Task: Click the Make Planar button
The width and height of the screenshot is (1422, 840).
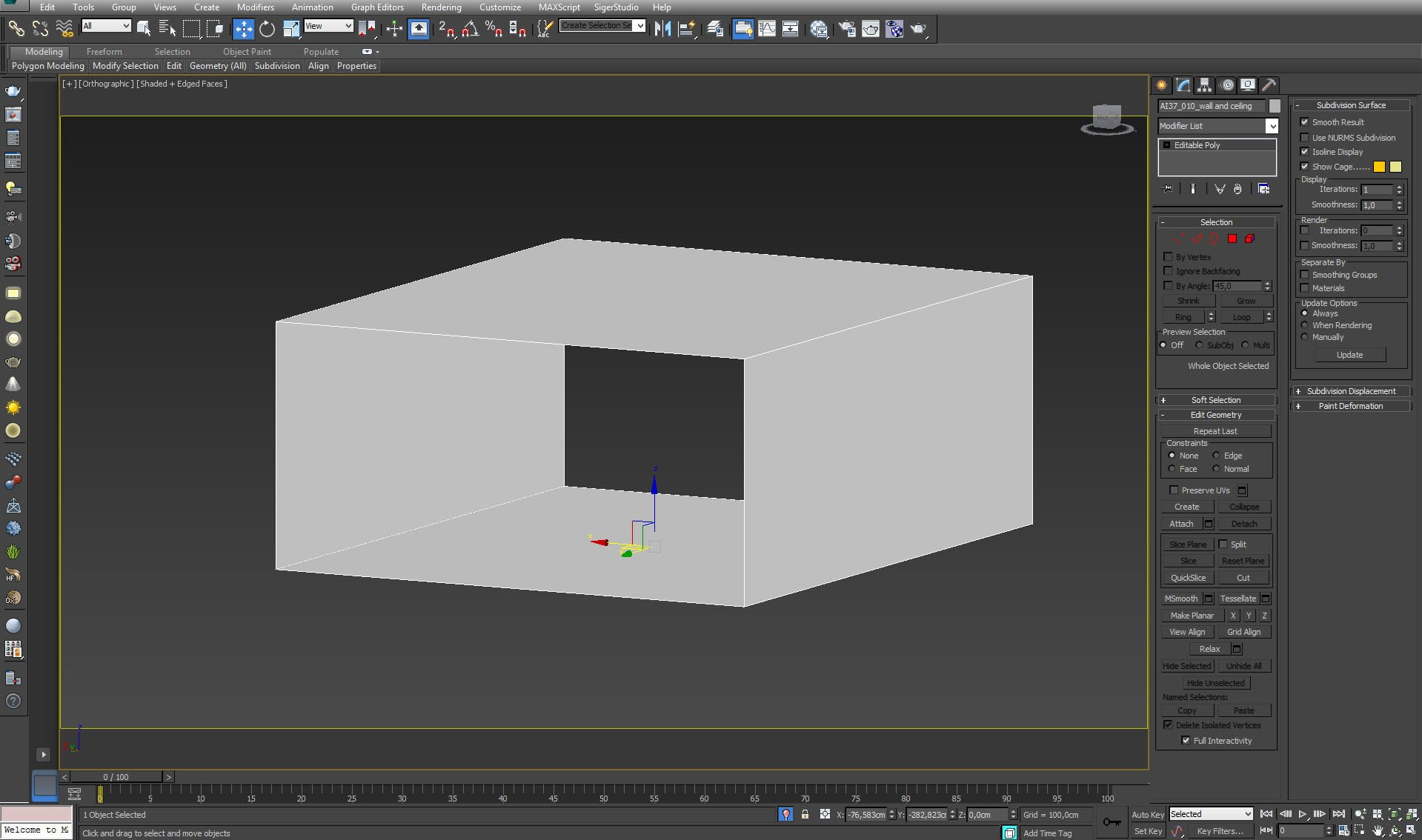Action: (x=1192, y=616)
